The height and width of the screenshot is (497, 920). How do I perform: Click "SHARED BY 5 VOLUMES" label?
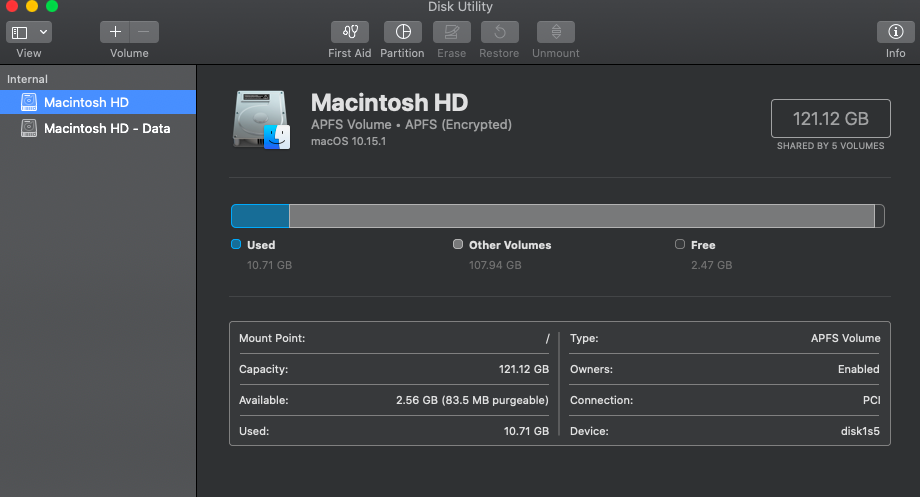click(x=830, y=146)
